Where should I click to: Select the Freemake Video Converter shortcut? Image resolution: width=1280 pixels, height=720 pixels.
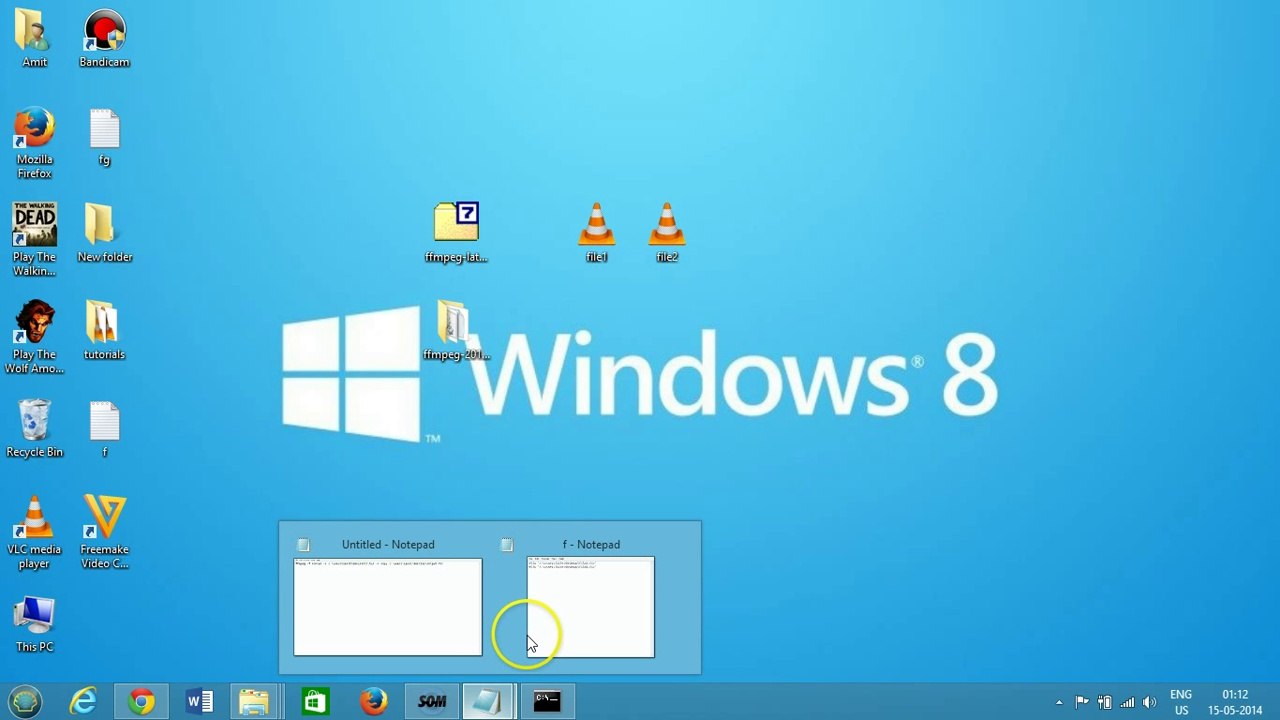(104, 533)
